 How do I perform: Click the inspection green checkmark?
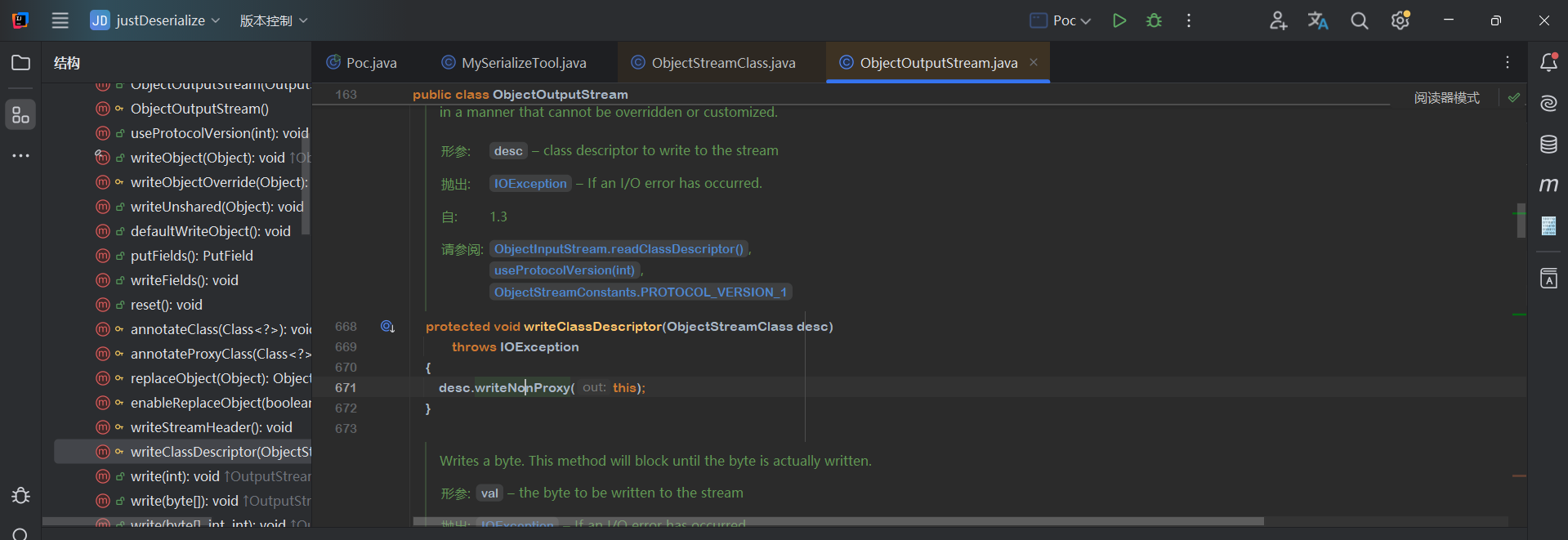(1514, 97)
